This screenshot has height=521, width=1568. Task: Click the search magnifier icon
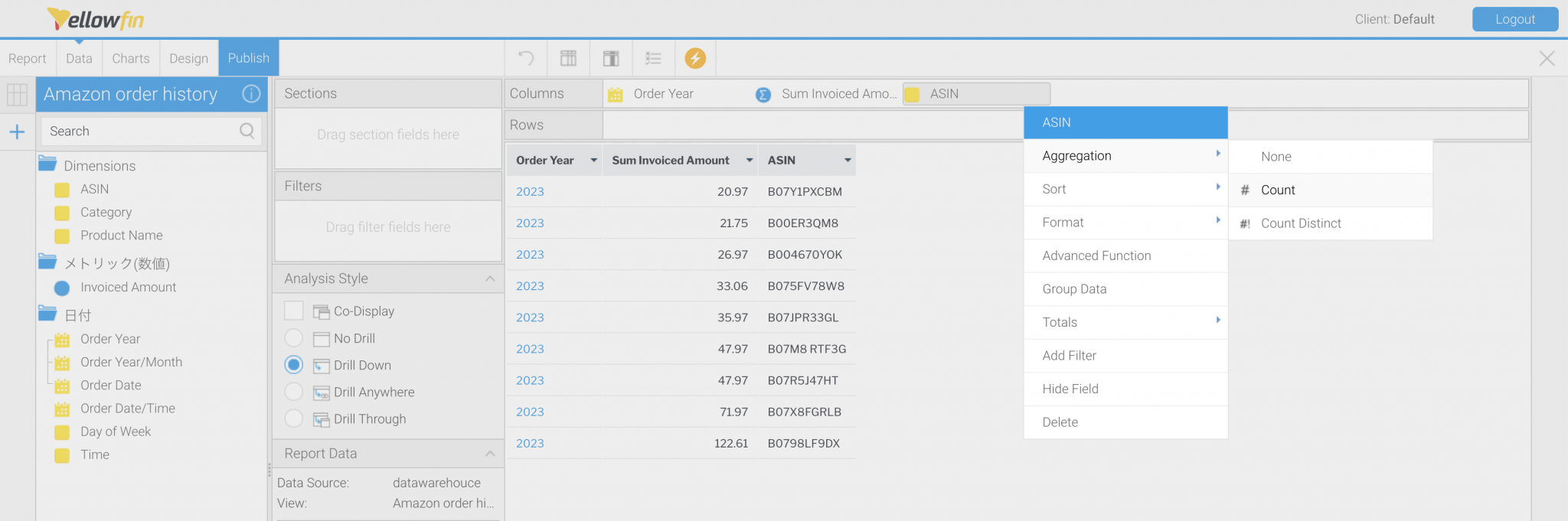247,131
